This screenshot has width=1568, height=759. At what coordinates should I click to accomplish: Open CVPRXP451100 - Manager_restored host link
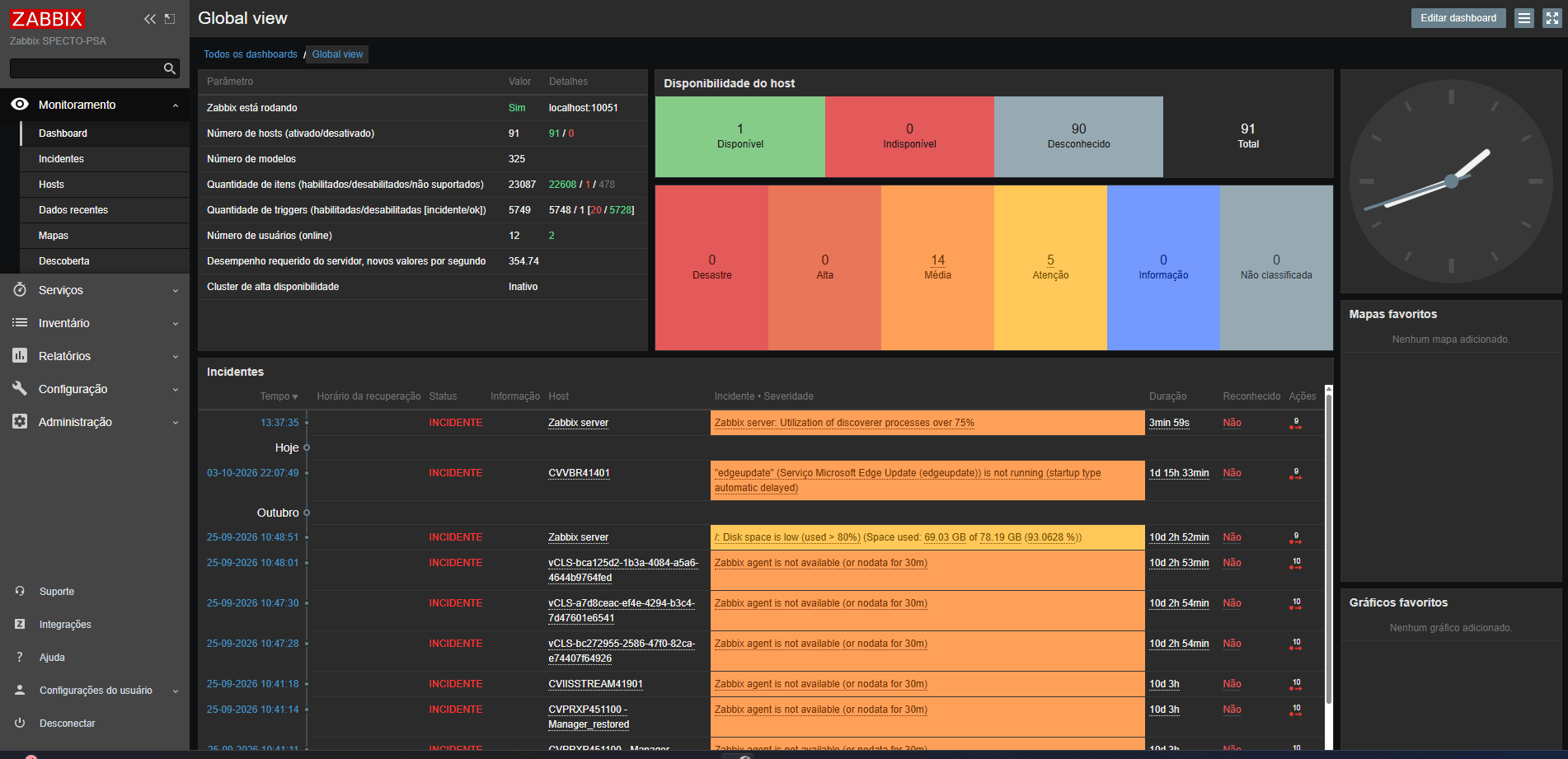click(589, 717)
